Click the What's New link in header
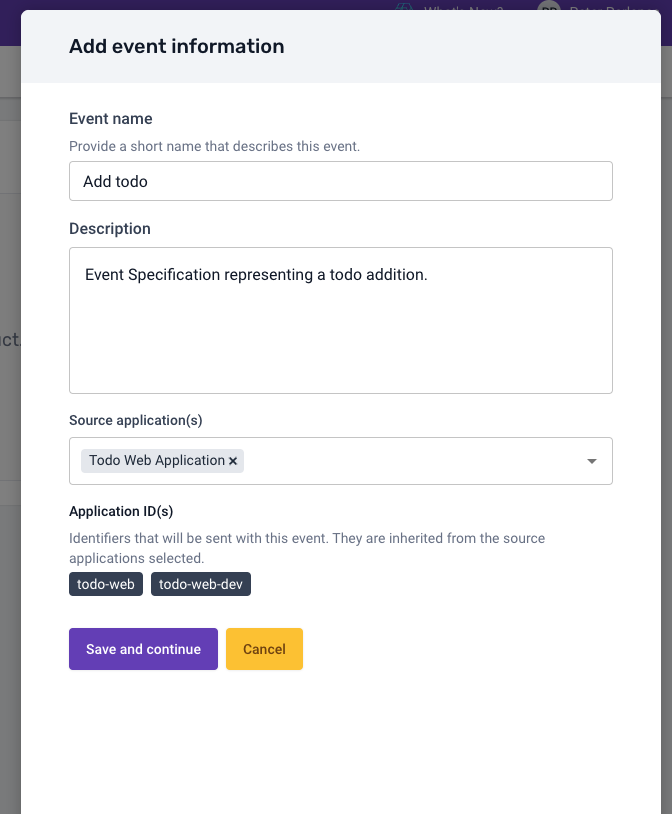The width and height of the screenshot is (672, 814). click(463, 7)
